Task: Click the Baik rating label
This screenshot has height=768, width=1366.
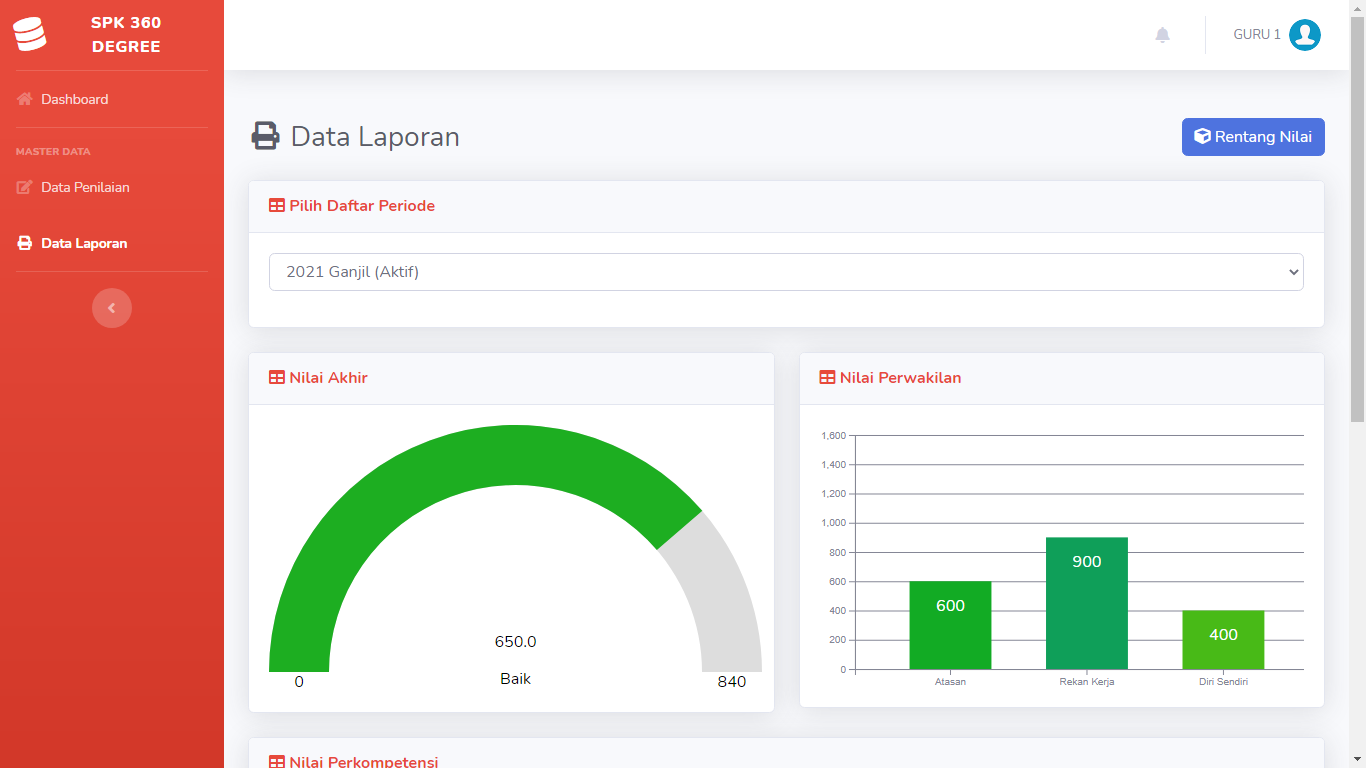Action: tap(516, 679)
